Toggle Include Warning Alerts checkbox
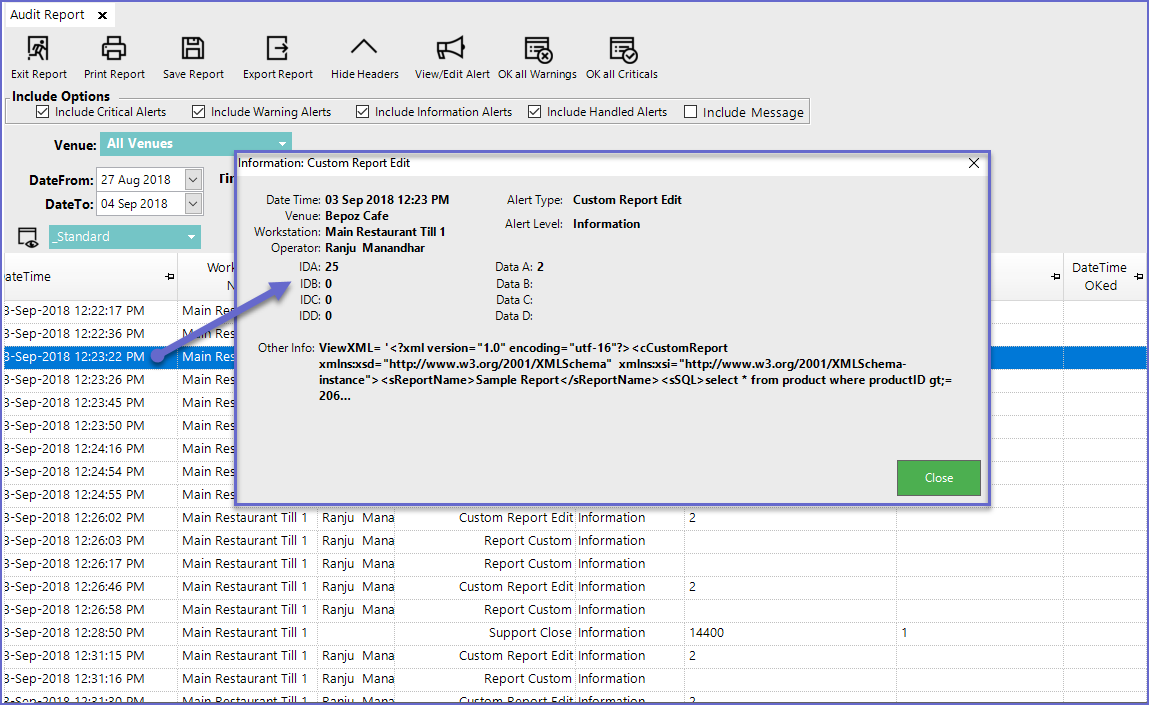Viewport: 1149px width, 705px height. click(198, 112)
